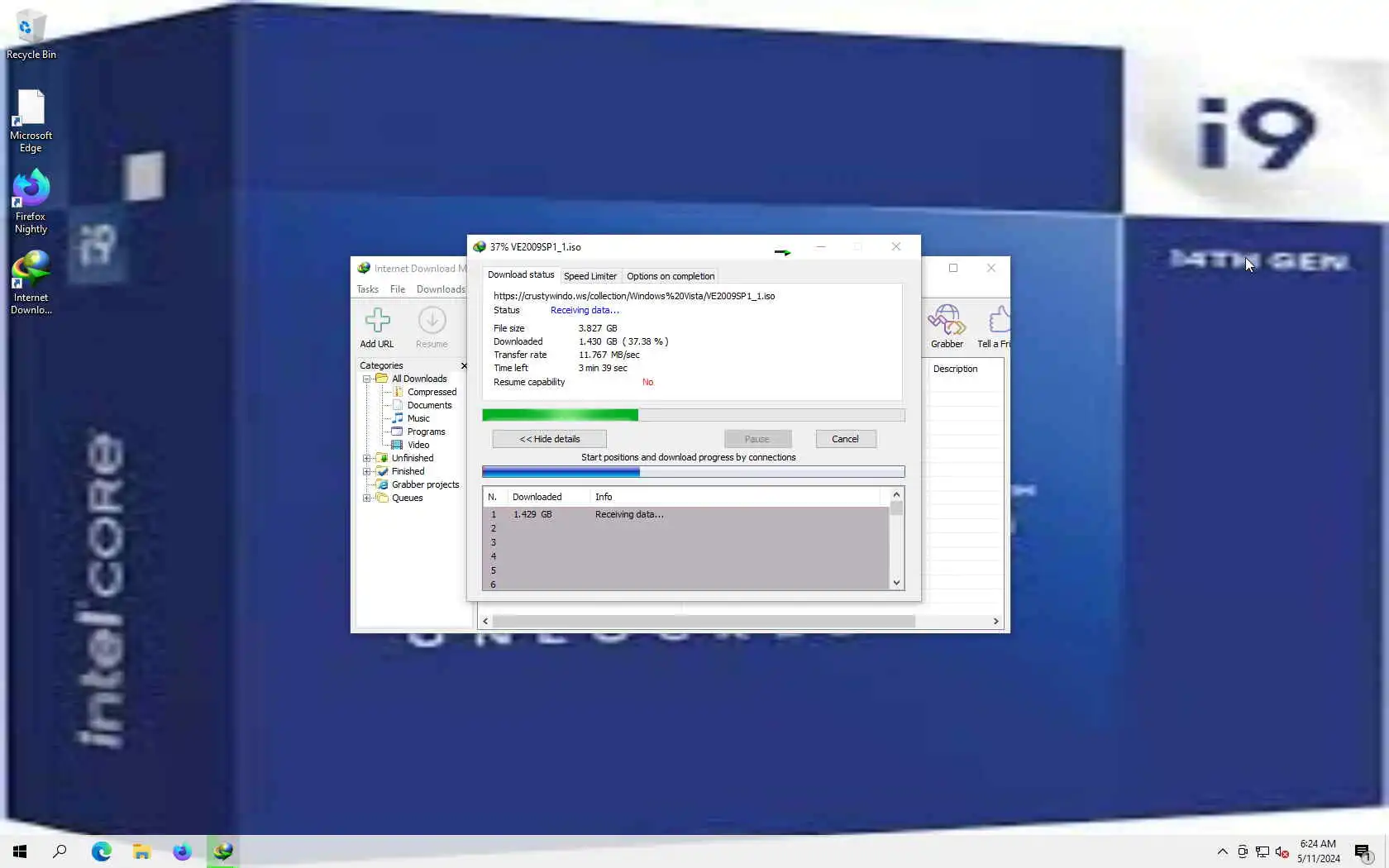Open the Tasks menu
This screenshot has height=868, width=1389.
pos(367,289)
